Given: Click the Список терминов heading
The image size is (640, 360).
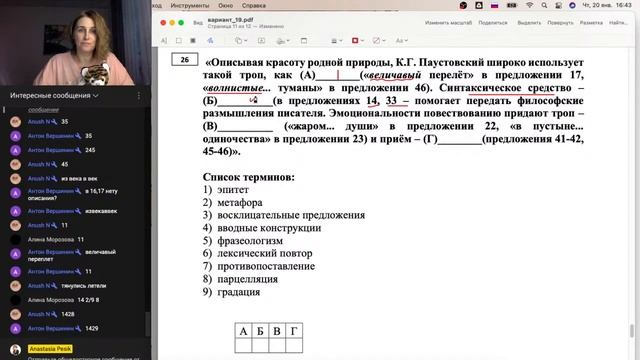Looking at the screenshot, I should pos(249,177).
